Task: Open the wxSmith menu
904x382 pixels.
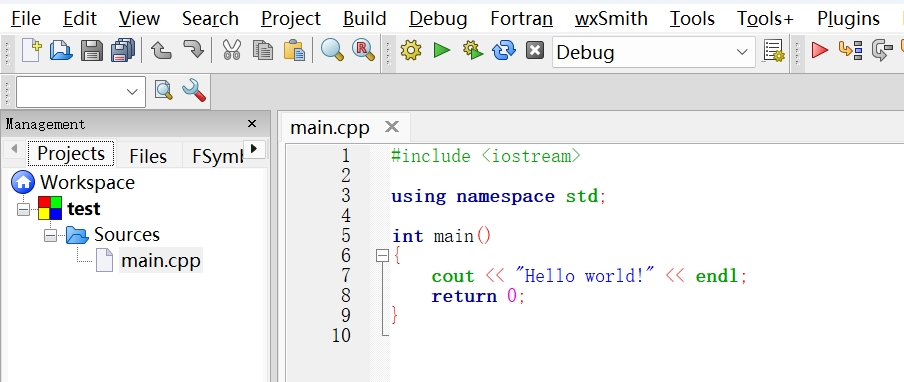Action: (611, 19)
